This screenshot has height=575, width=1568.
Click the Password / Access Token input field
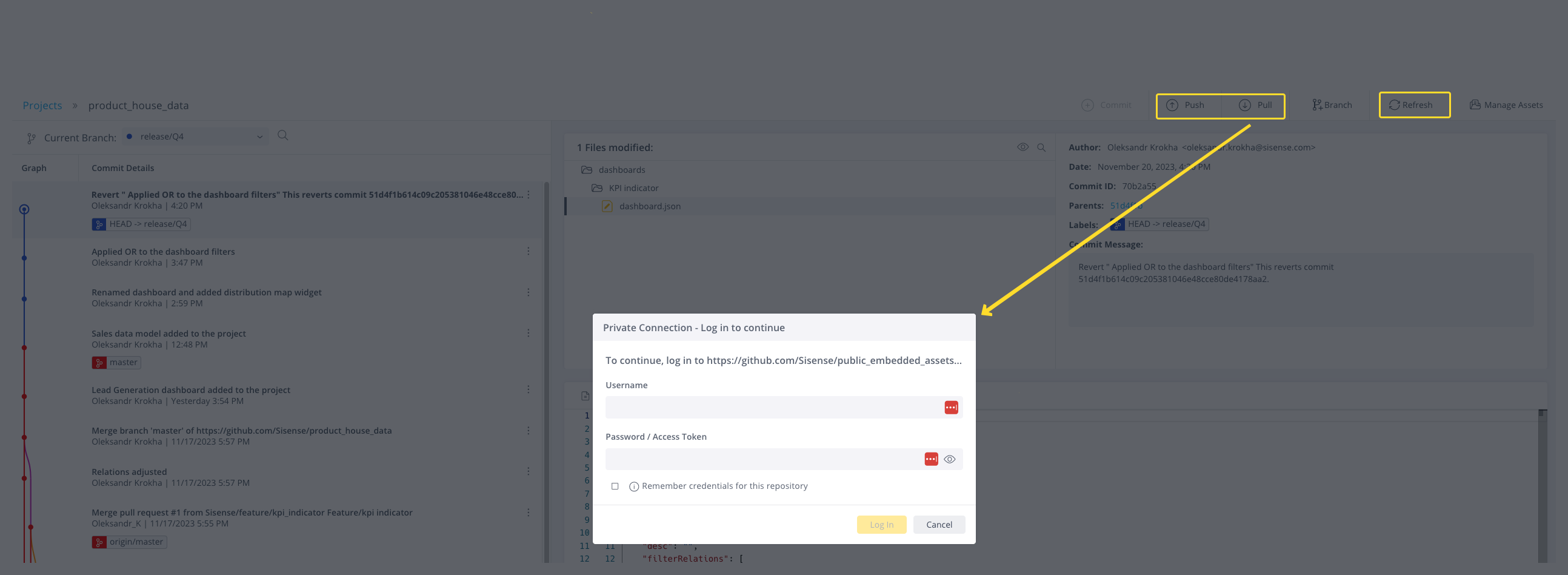coord(763,459)
